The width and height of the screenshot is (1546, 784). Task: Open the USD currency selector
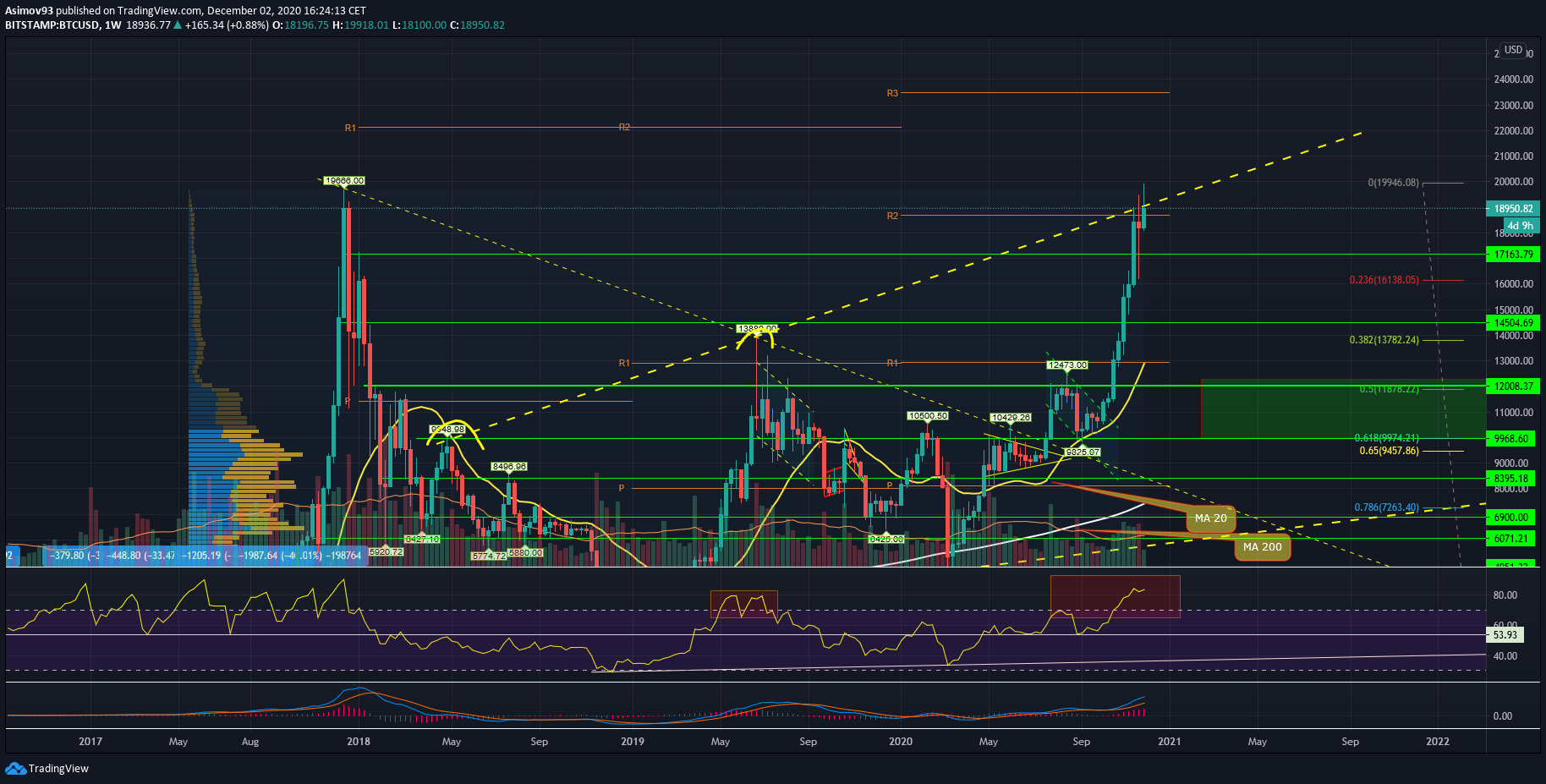point(1513,51)
